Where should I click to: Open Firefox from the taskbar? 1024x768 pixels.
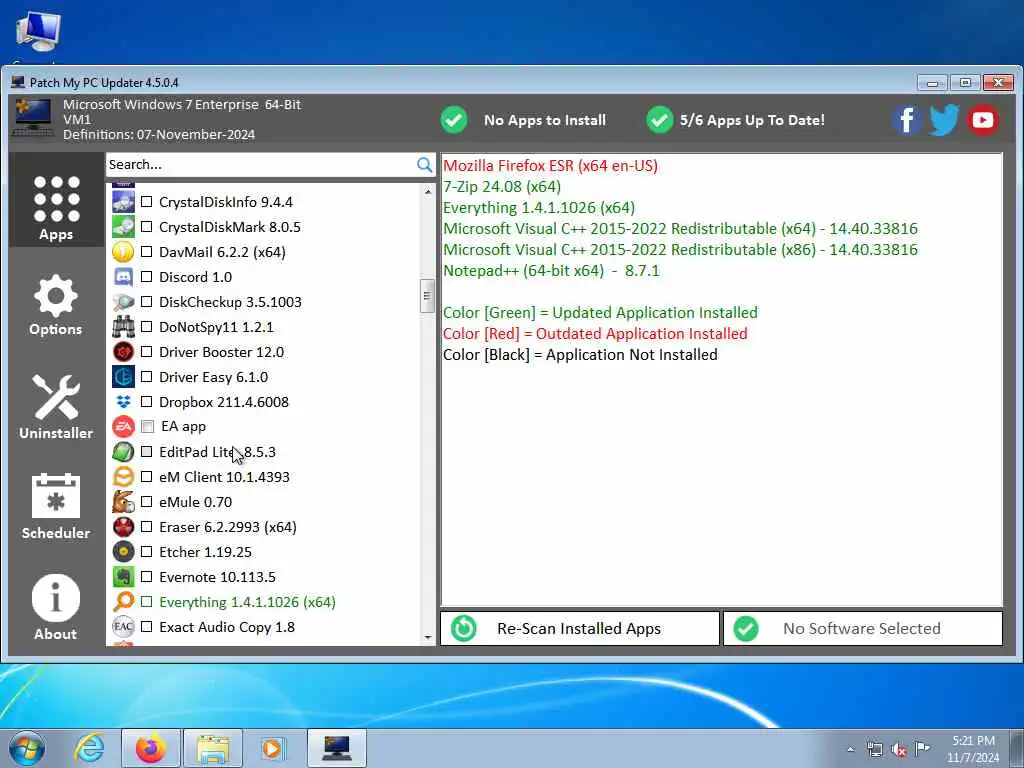click(x=151, y=748)
